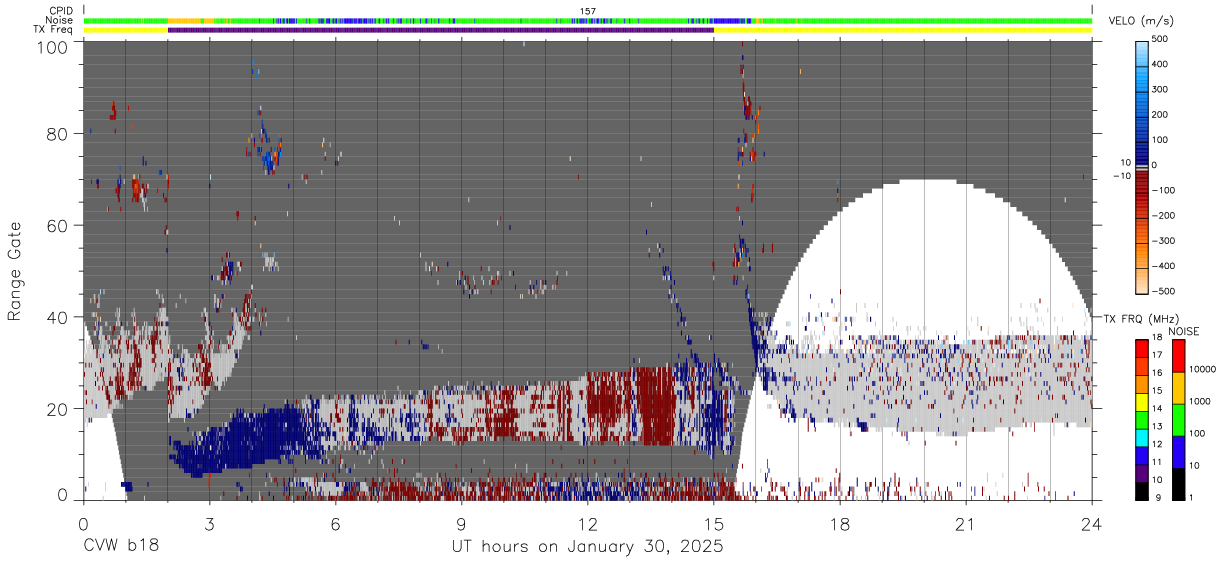Click the purple segment of TX Freq strip
Image resolution: width=1228 pixels, height=567 pixels.
[x=440, y=30]
